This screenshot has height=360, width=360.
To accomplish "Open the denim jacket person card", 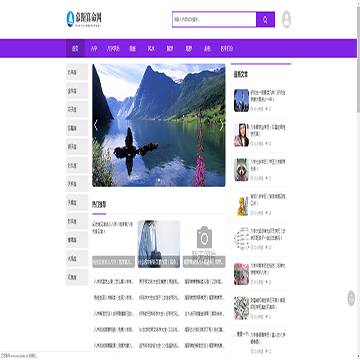I will tap(159, 244).
